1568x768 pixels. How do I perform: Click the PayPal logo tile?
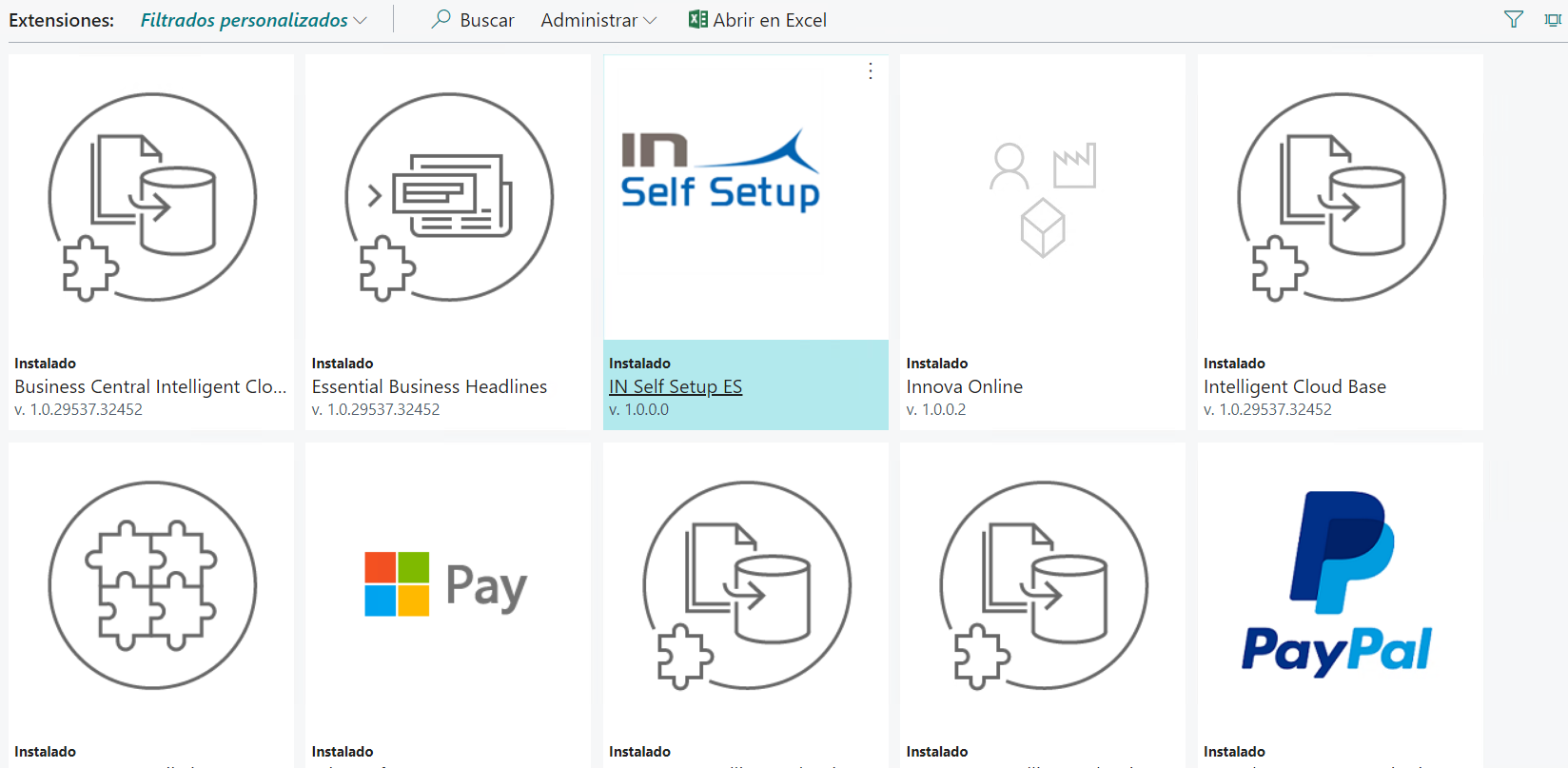[1337, 584]
